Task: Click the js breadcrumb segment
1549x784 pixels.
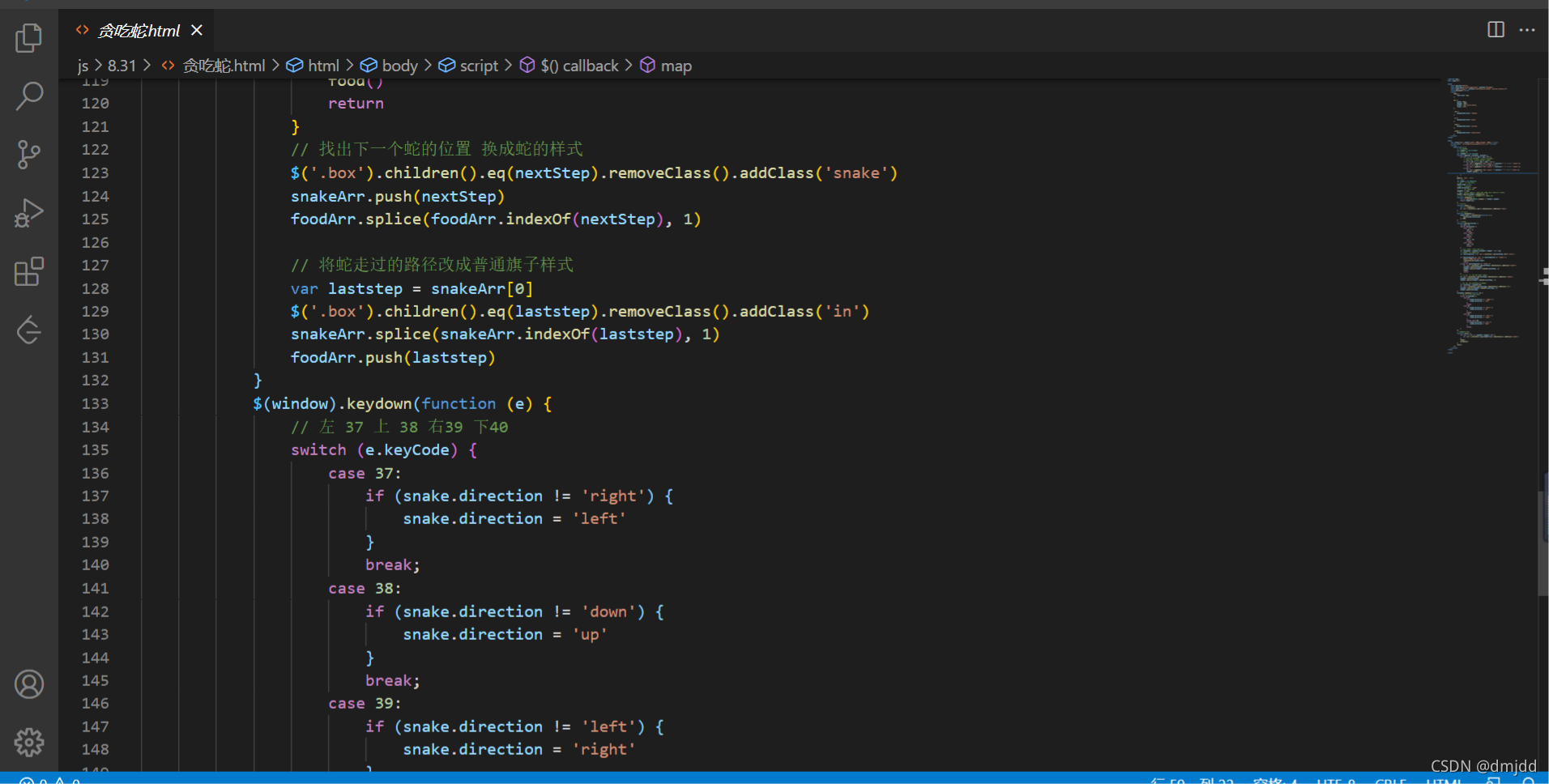Action: [83, 66]
